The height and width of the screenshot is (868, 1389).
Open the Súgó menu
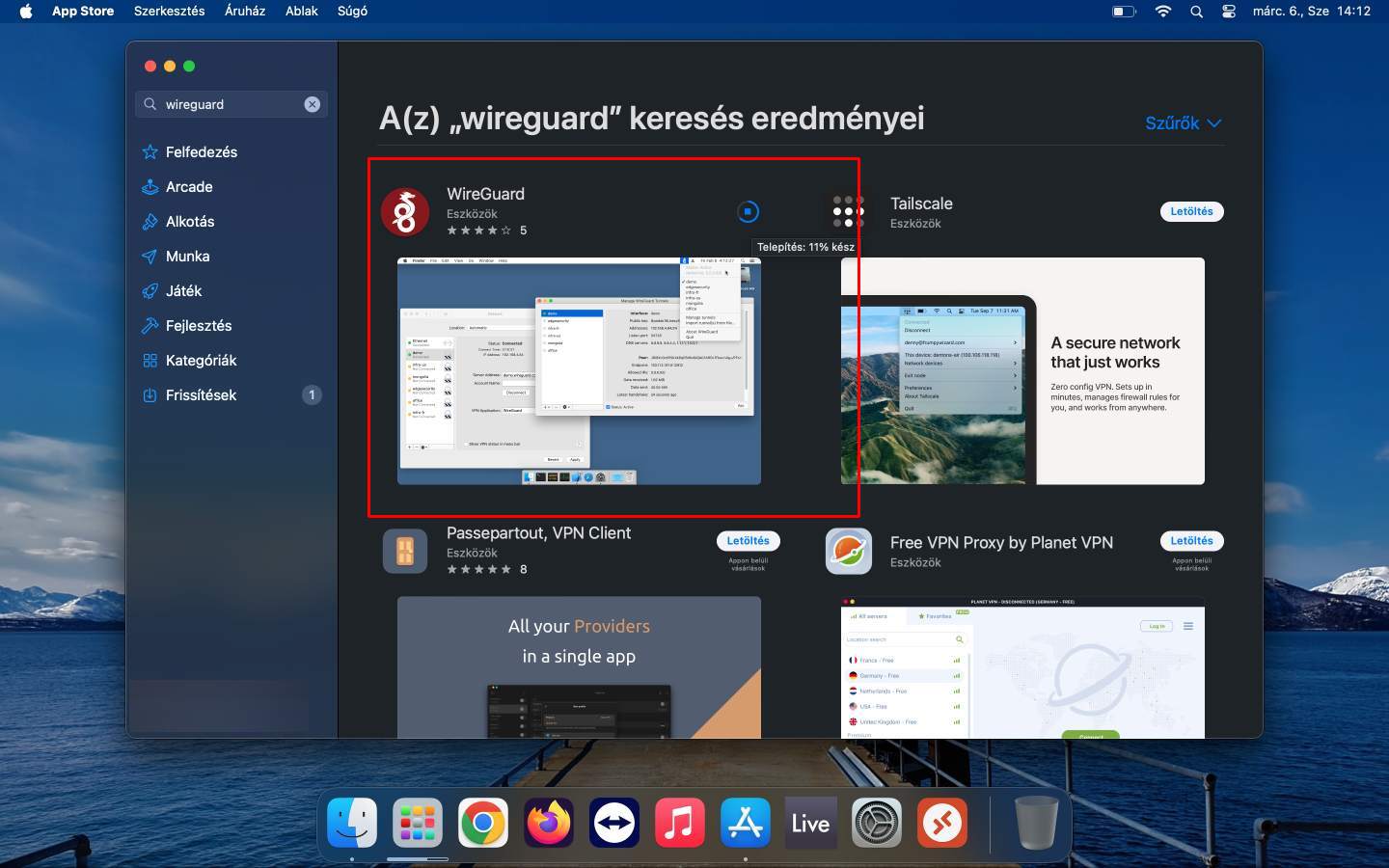tap(352, 12)
